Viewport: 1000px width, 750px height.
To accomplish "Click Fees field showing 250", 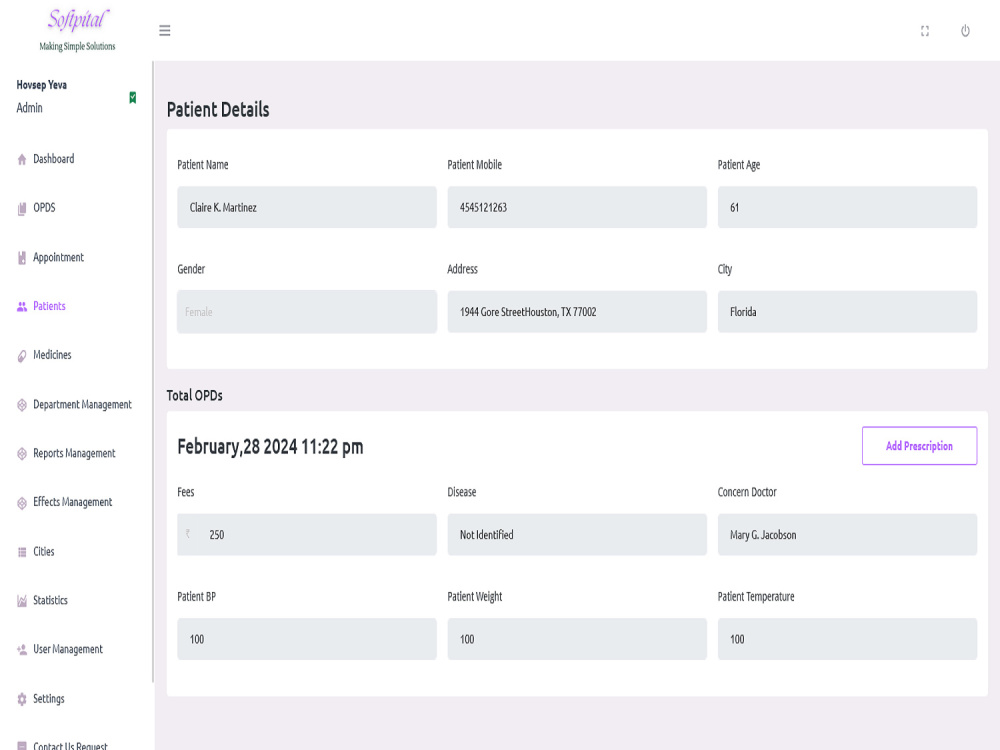I will click(x=307, y=534).
